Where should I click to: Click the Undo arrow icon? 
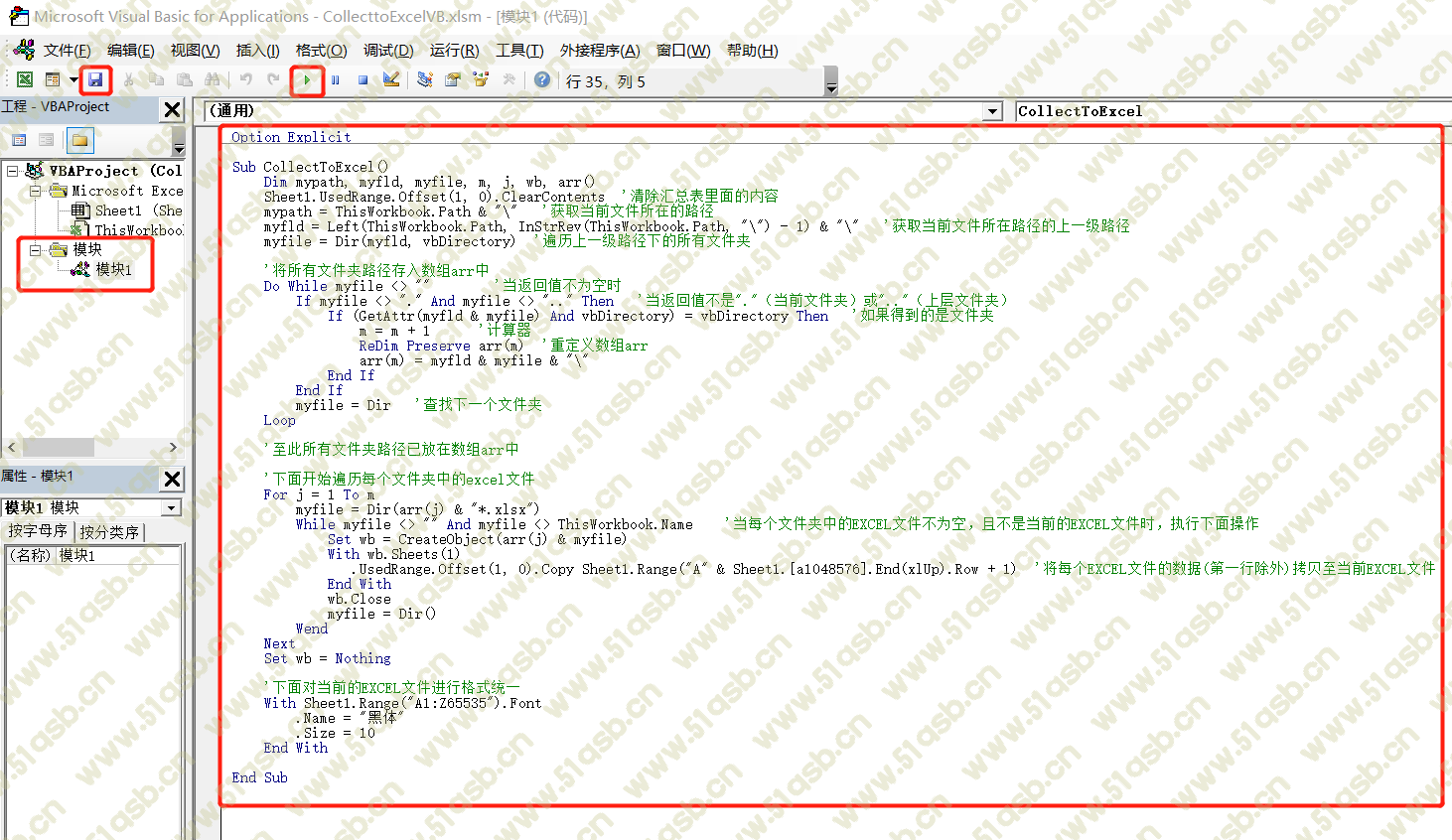click(x=245, y=79)
